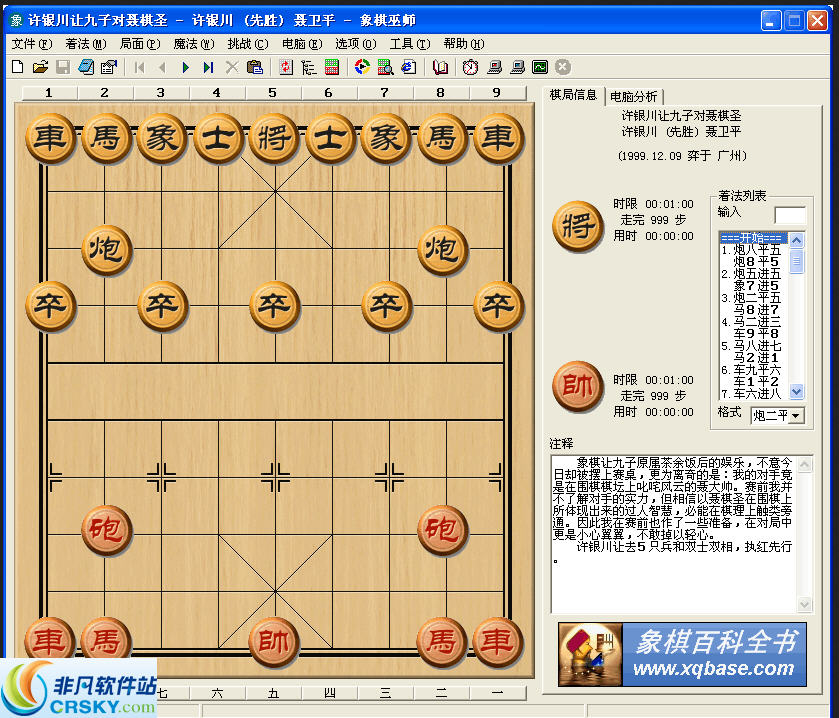Switch to the 电脑分析 tab

click(x=634, y=96)
